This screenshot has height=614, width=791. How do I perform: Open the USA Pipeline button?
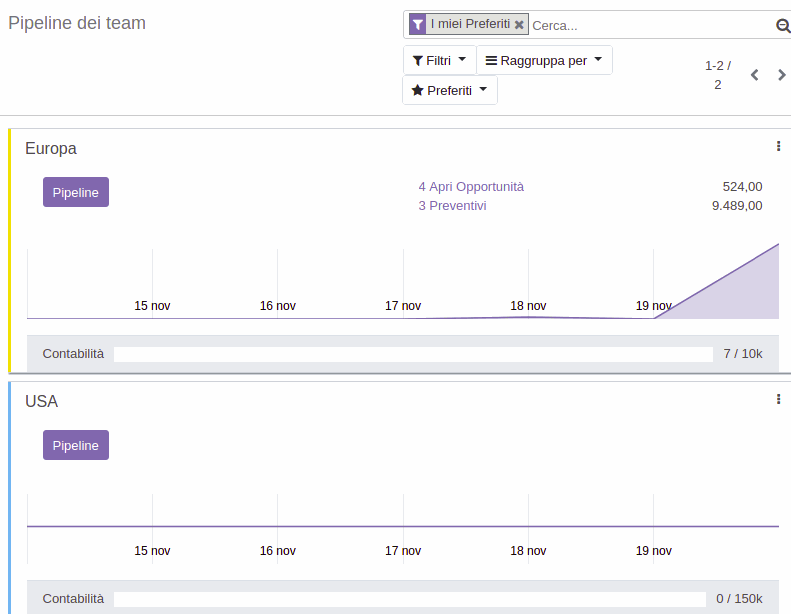click(x=76, y=445)
